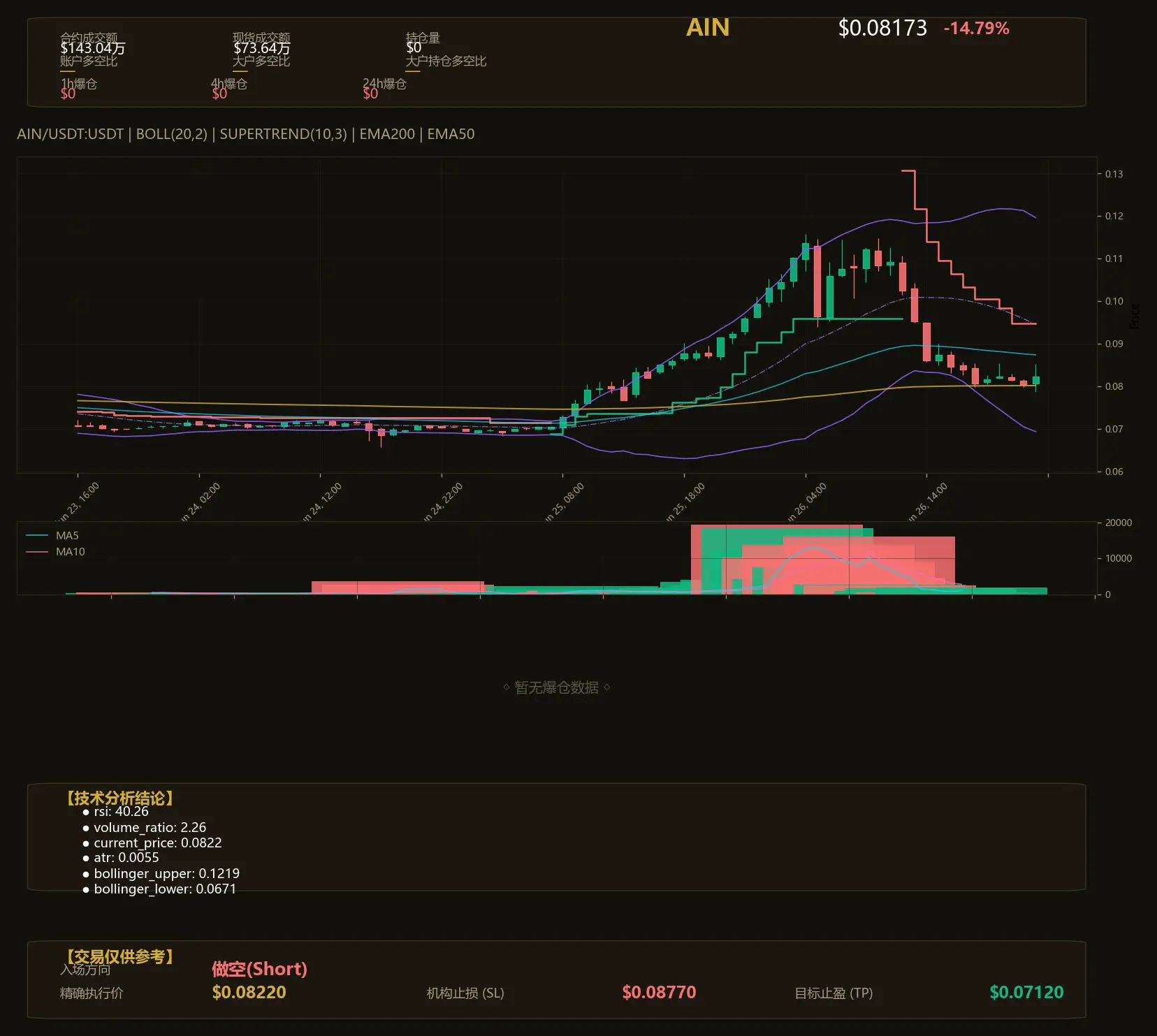Click the 1h爆仓 liquidation label
Viewport: 1157px width, 1036px height.
click(x=79, y=84)
